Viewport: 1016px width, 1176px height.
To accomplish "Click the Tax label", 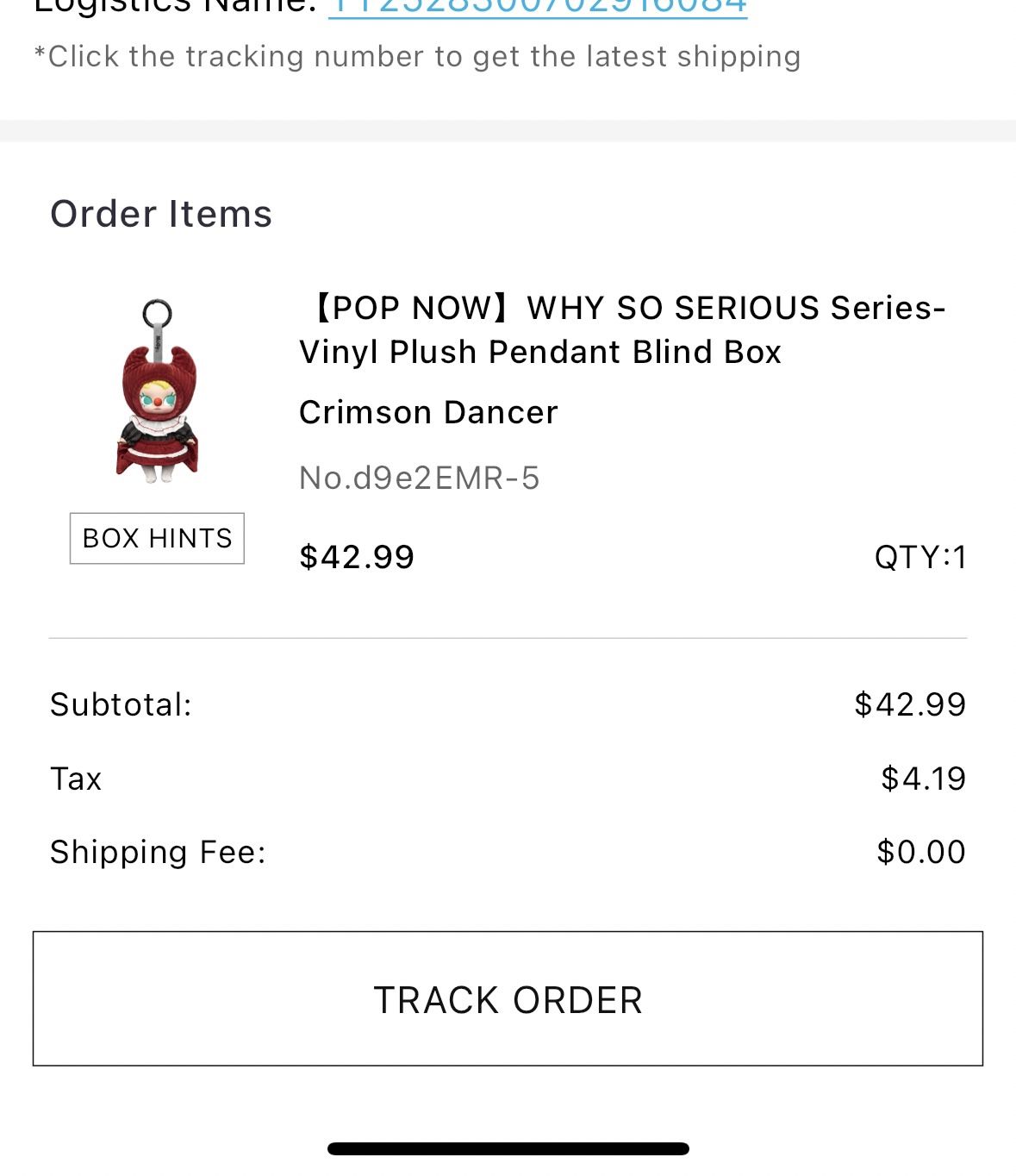I will coord(76,779).
